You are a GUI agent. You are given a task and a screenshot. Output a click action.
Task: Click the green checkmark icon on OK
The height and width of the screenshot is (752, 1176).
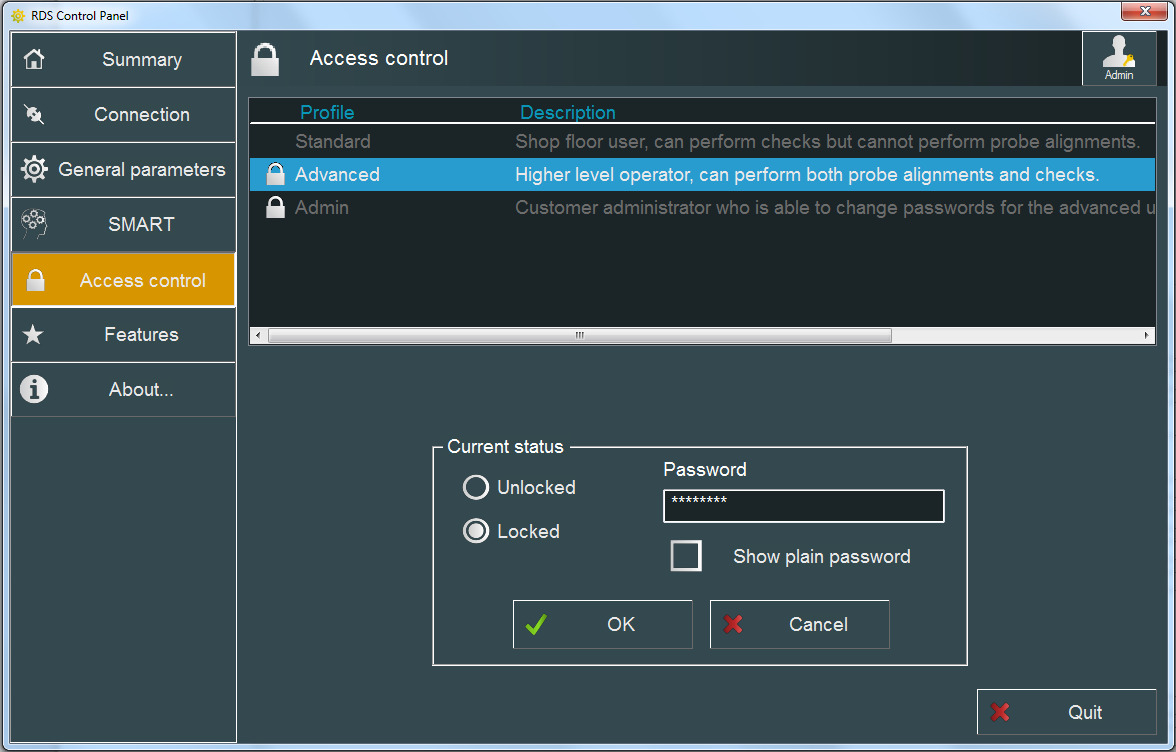pyautogui.click(x=536, y=624)
